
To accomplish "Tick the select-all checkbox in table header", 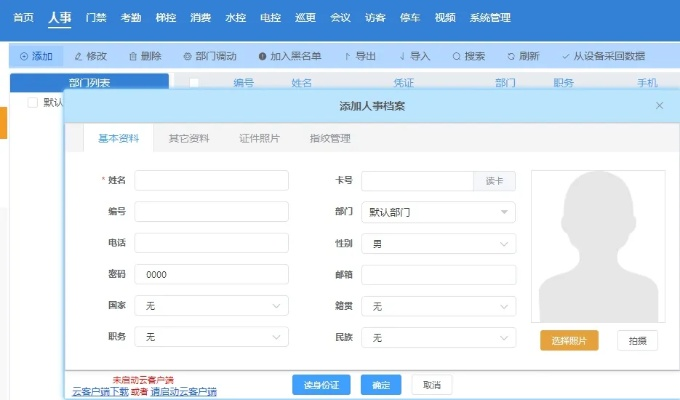I will tap(194, 83).
